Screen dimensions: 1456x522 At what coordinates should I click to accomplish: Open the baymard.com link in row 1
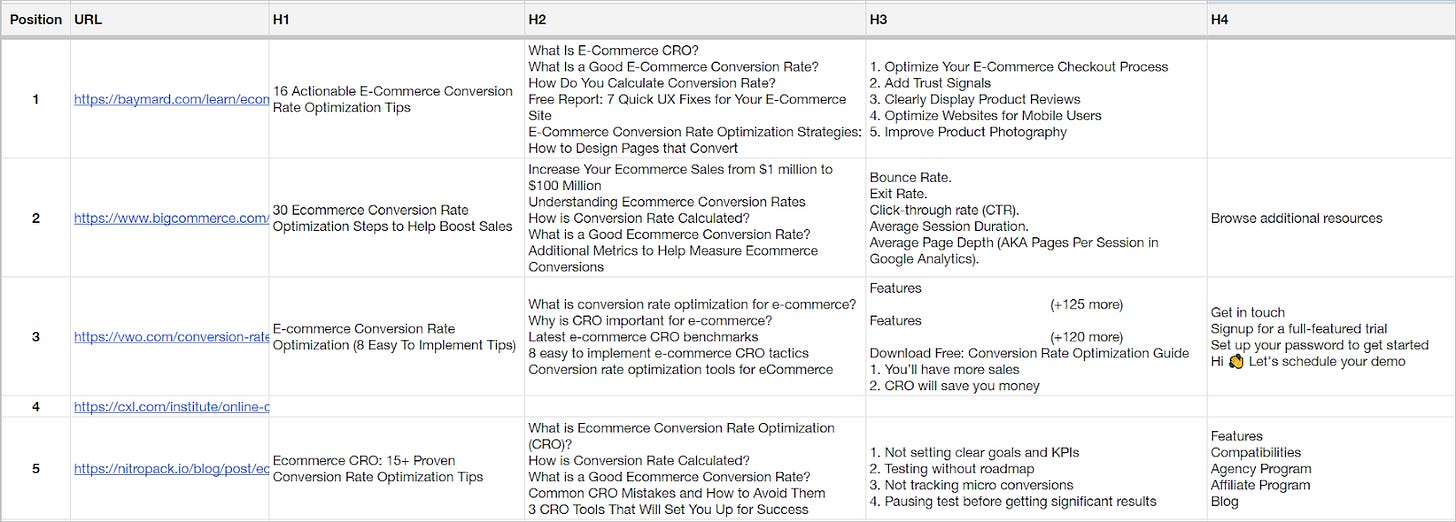point(171,99)
